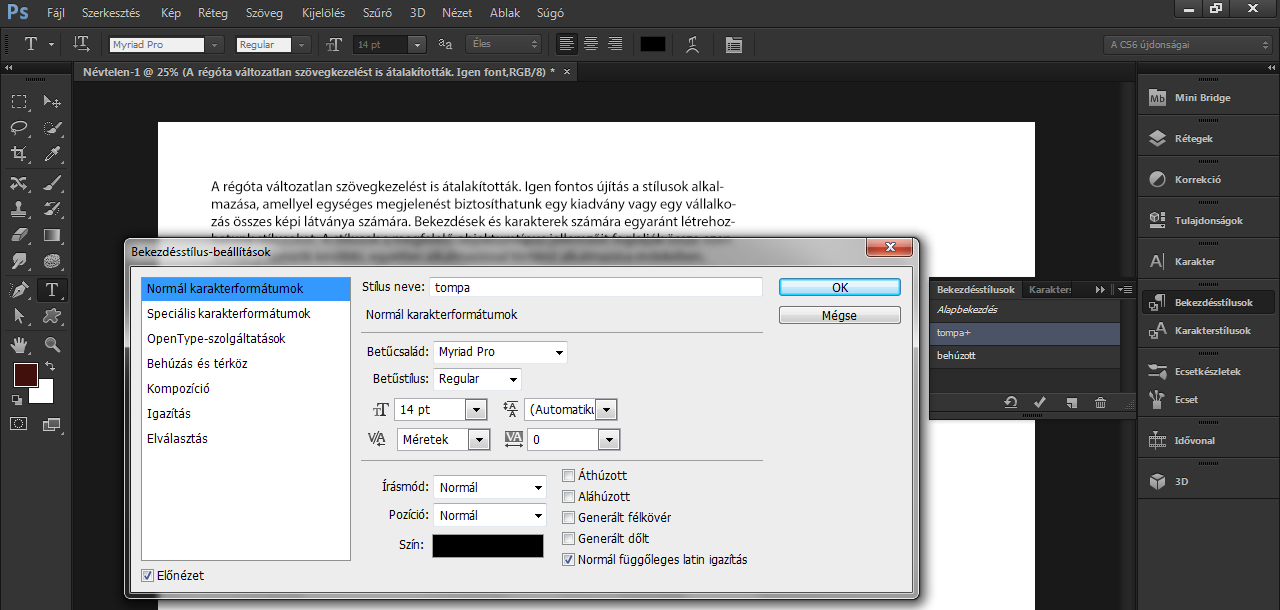Image resolution: width=1280 pixels, height=610 pixels.
Task: Open the Betűcsalád Myriad Pro dropdown
Action: pos(500,352)
